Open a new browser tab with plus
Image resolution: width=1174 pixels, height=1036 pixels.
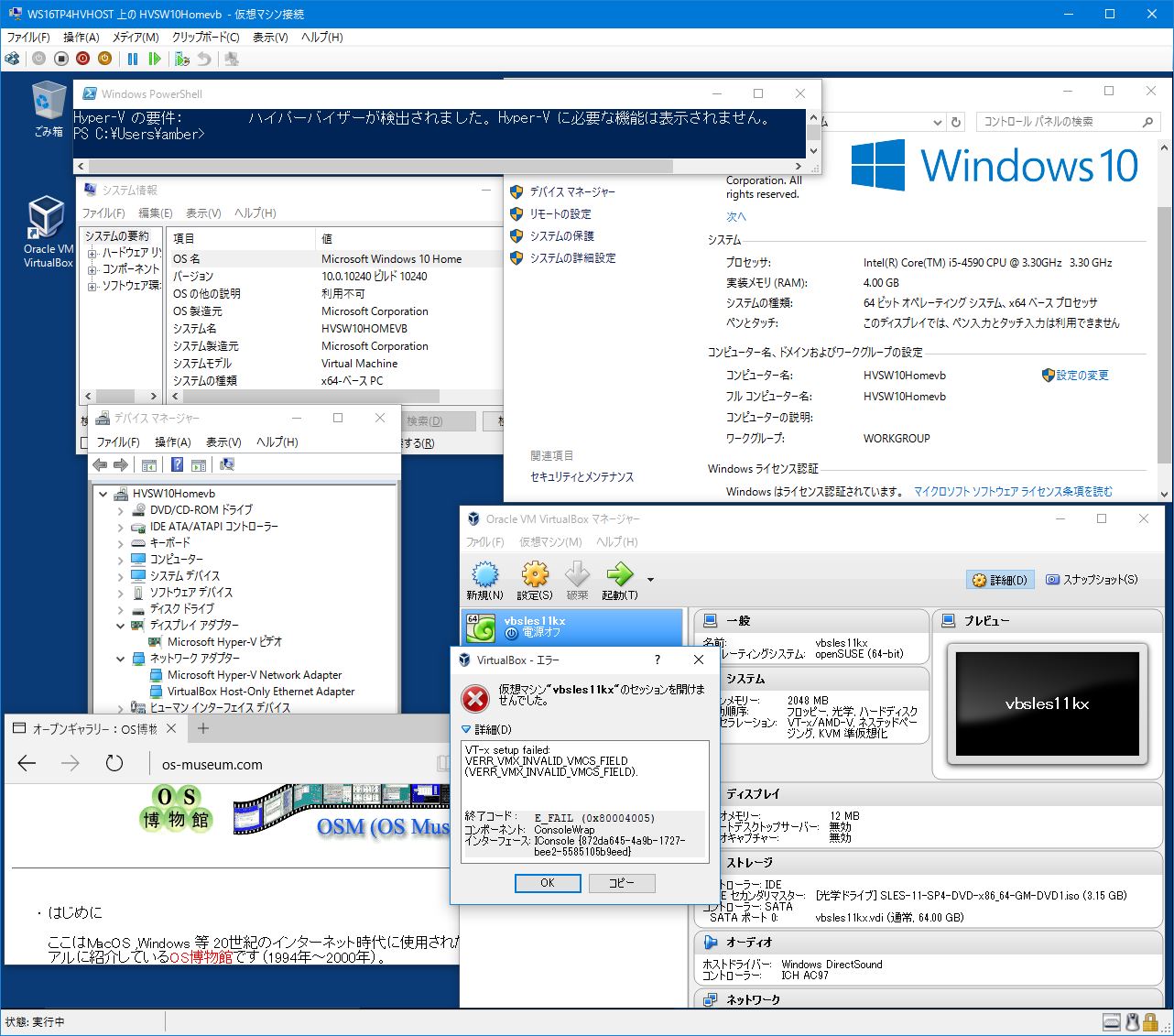click(203, 728)
